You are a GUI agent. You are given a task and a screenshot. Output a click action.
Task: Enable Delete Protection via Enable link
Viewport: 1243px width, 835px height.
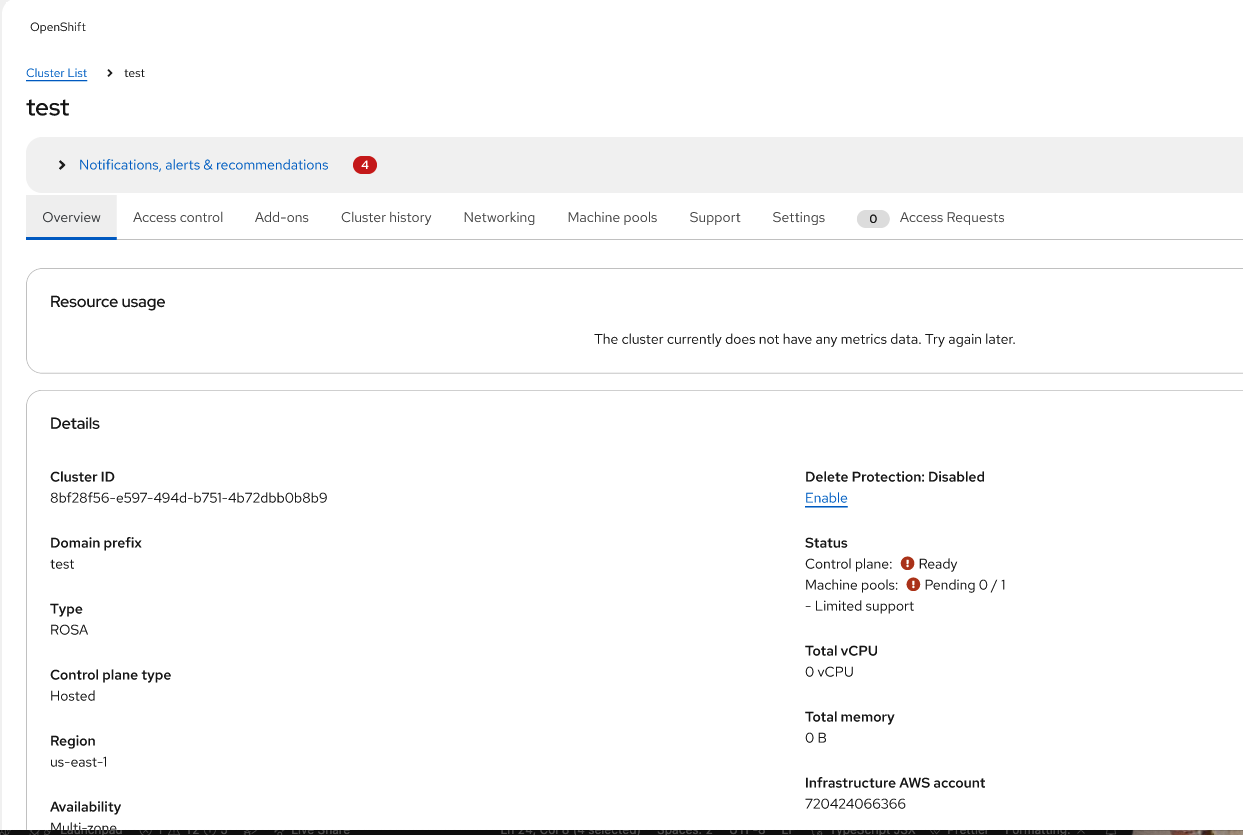coord(826,498)
